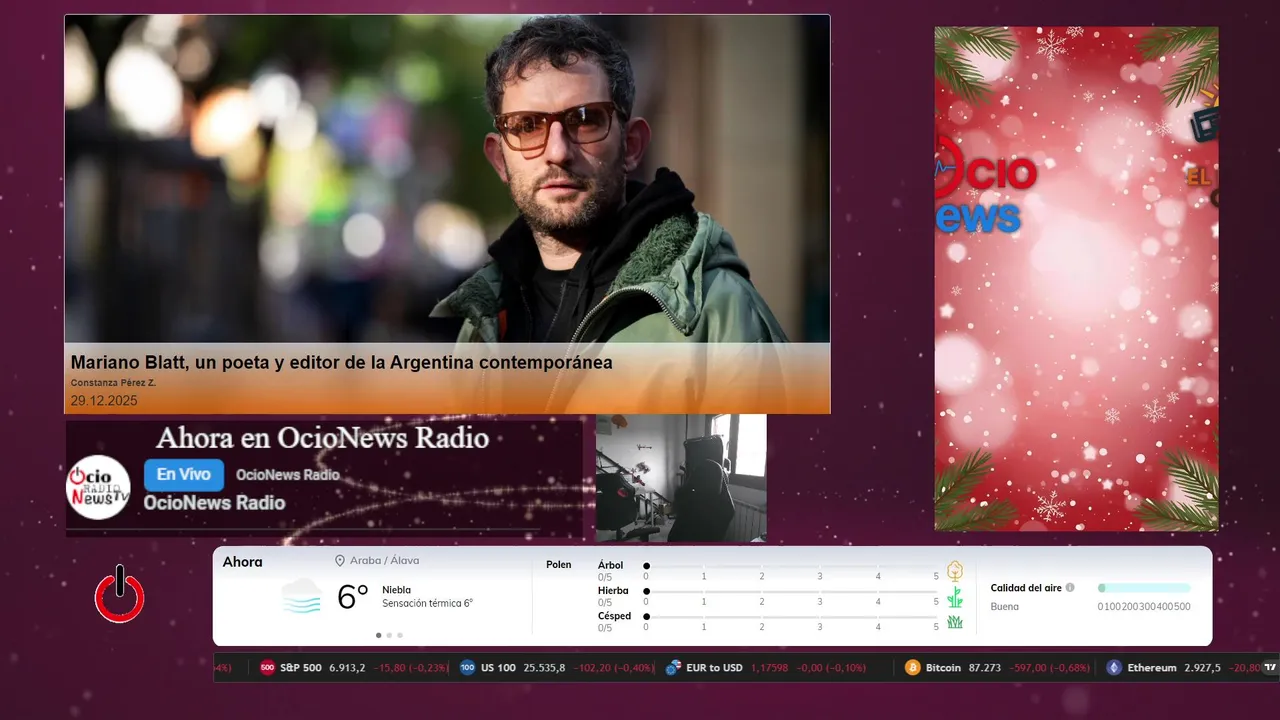Click the location pin by Araba / Álava
The height and width of the screenshot is (720, 1280).
pyautogui.click(x=340, y=561)
